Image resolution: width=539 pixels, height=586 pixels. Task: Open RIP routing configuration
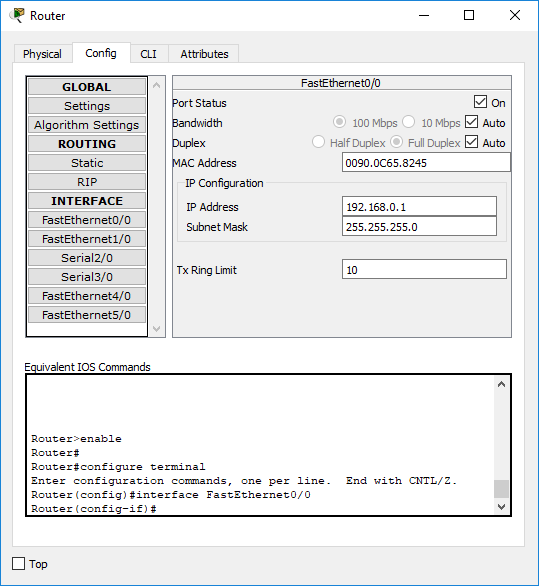click(x=87, y=182)
